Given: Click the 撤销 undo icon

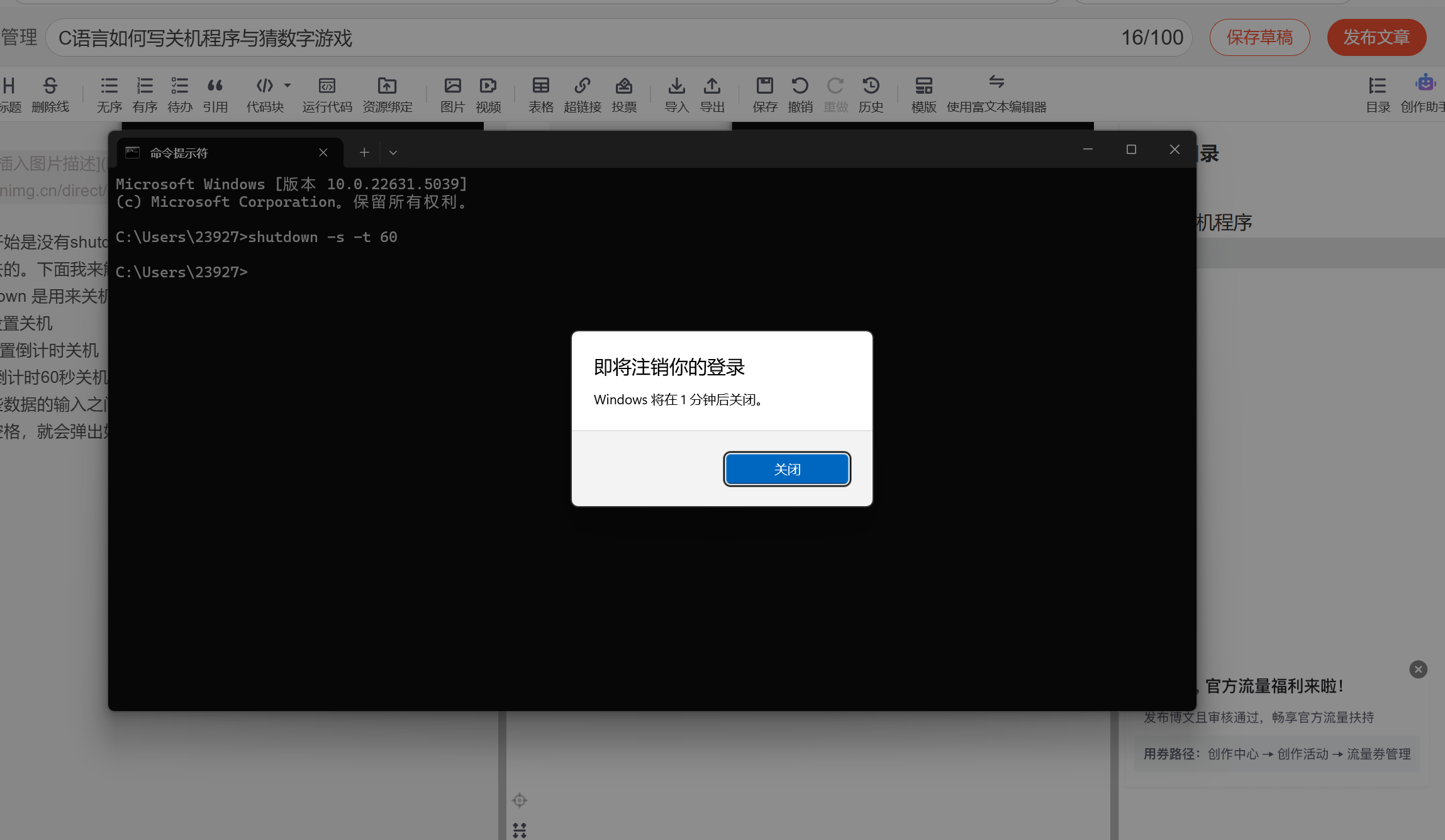Looking at the screenshot, I should click(800, 94).
